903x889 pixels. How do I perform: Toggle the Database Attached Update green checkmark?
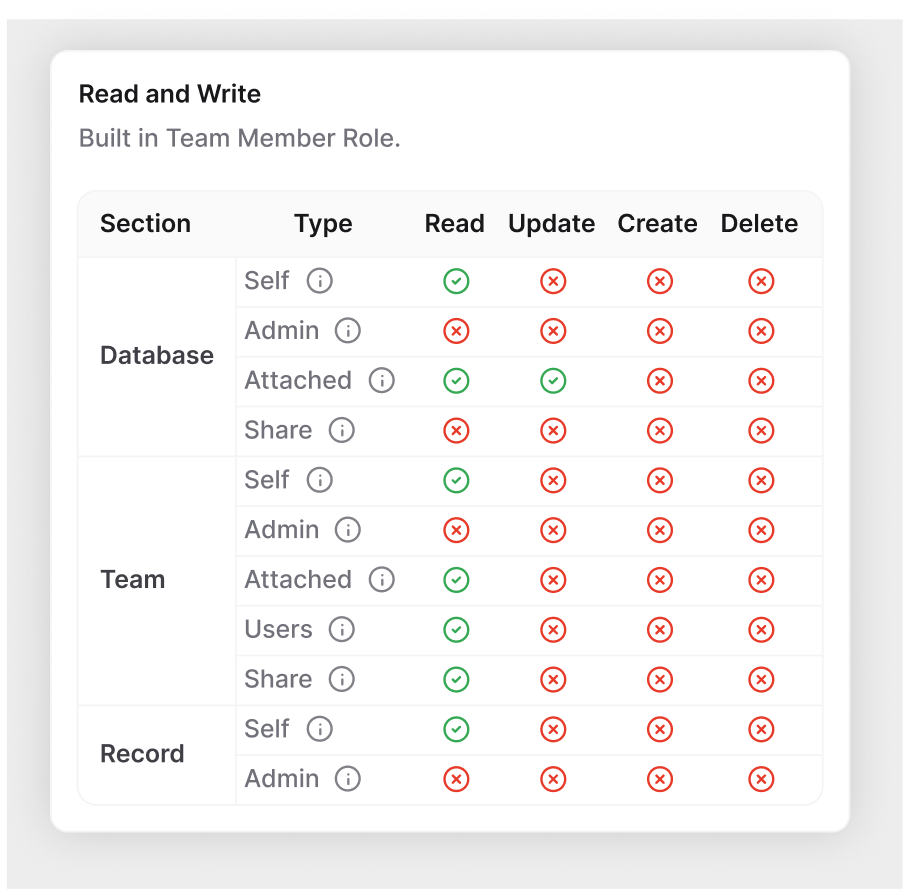[553, 381]
